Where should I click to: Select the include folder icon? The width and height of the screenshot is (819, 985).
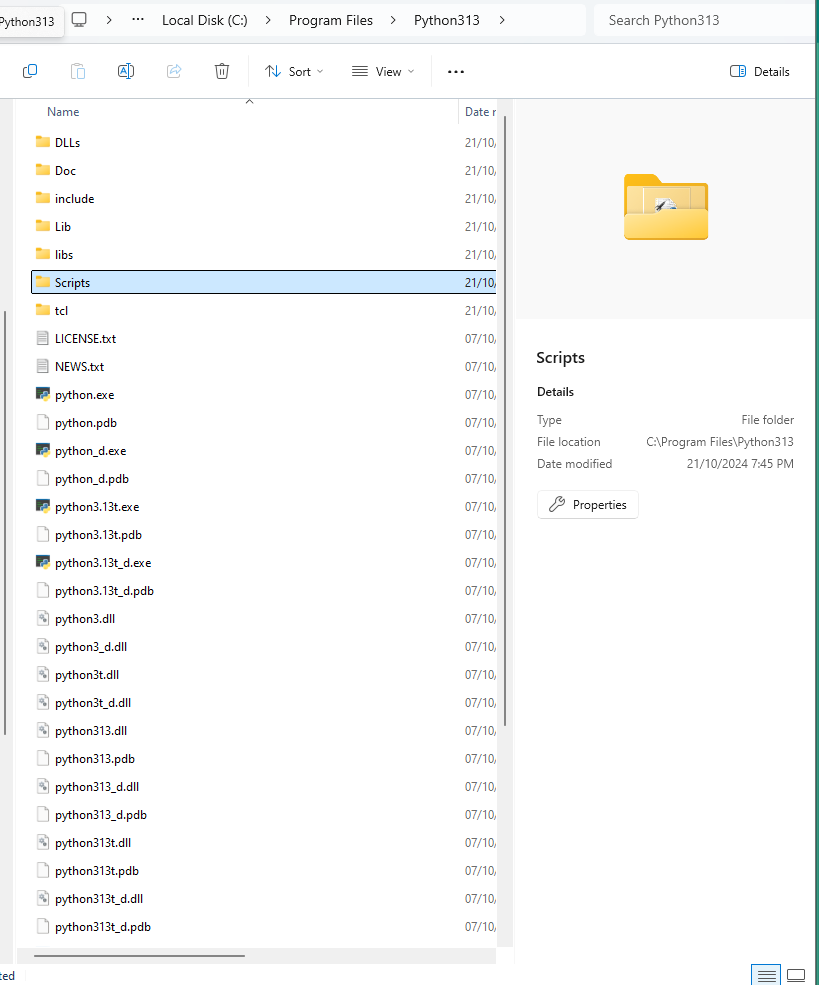43,199
